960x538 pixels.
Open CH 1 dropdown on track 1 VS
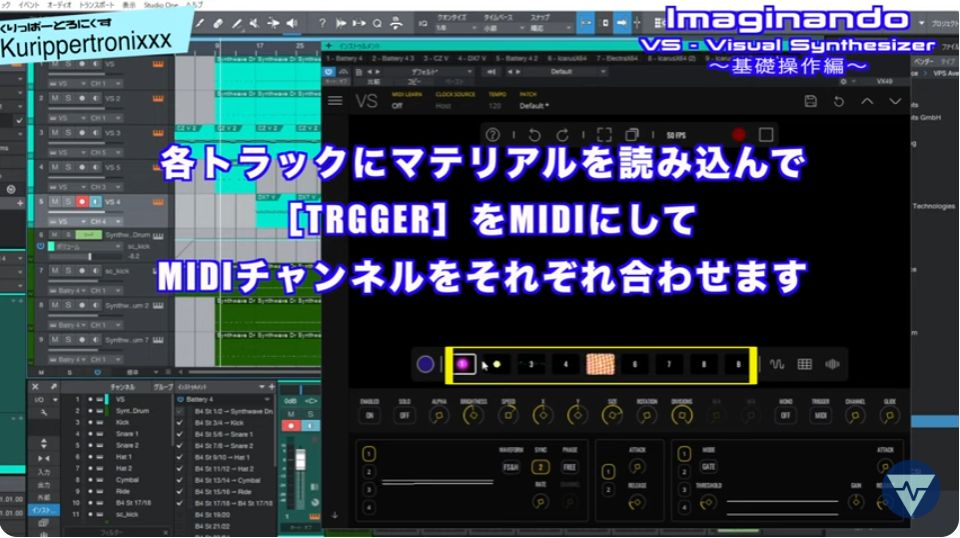pyautogui.click(x=105, y=83)
